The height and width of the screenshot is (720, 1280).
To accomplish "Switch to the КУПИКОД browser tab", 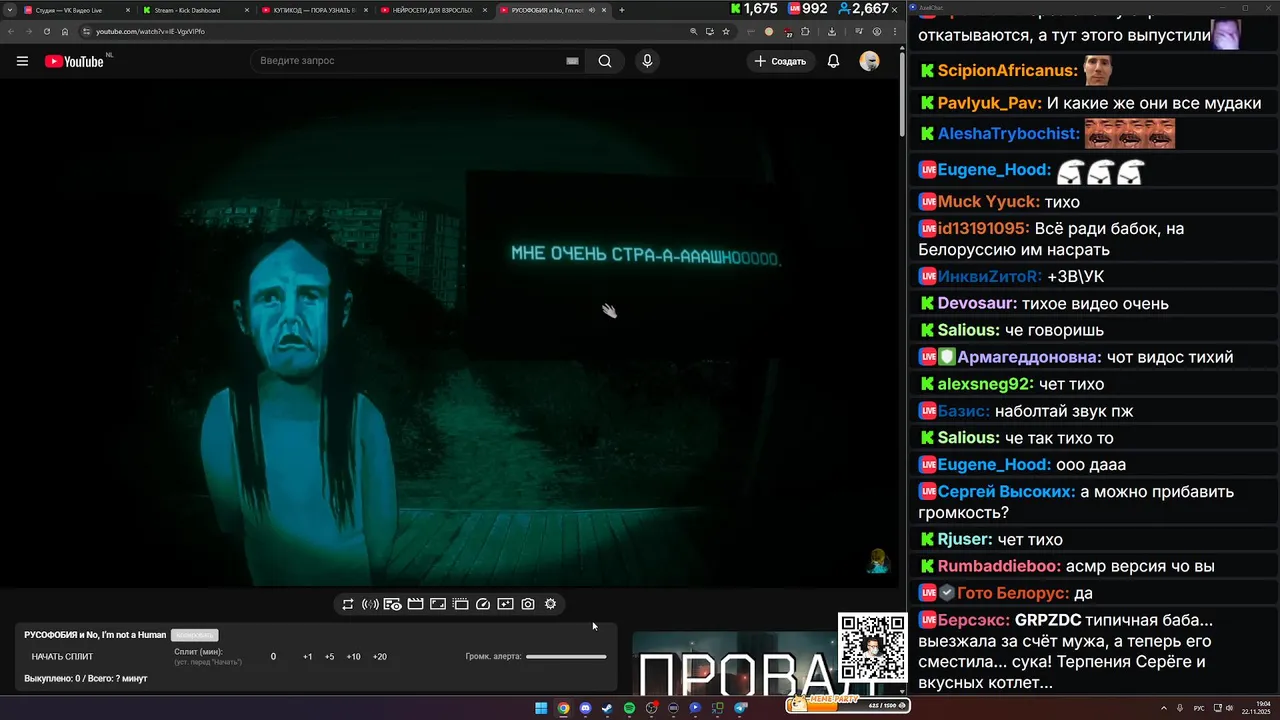I will pos(313,10).
